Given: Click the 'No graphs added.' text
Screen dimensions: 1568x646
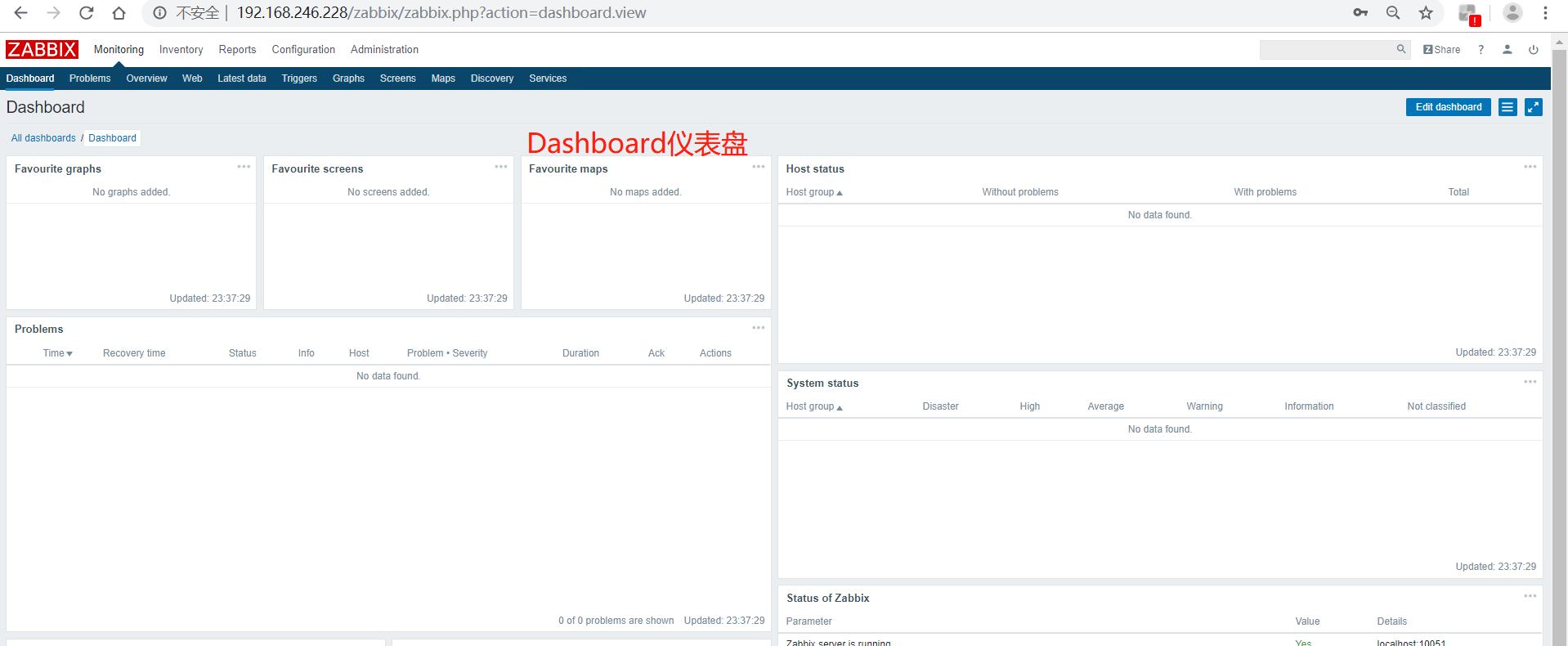Looking at the screenshot, I should pyautogui.click(x=131, y=192).
